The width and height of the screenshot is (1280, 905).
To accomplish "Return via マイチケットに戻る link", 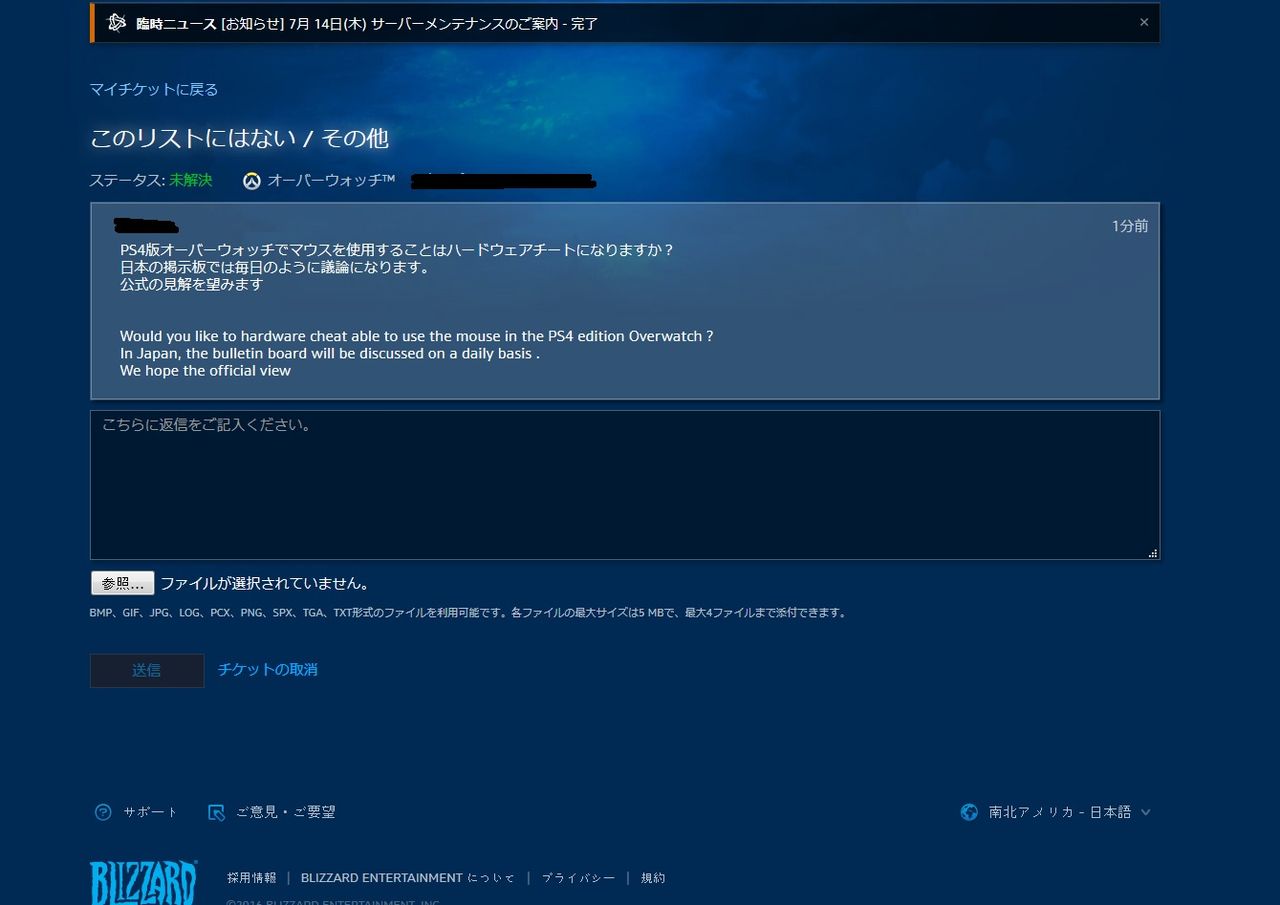I will 152,89.
